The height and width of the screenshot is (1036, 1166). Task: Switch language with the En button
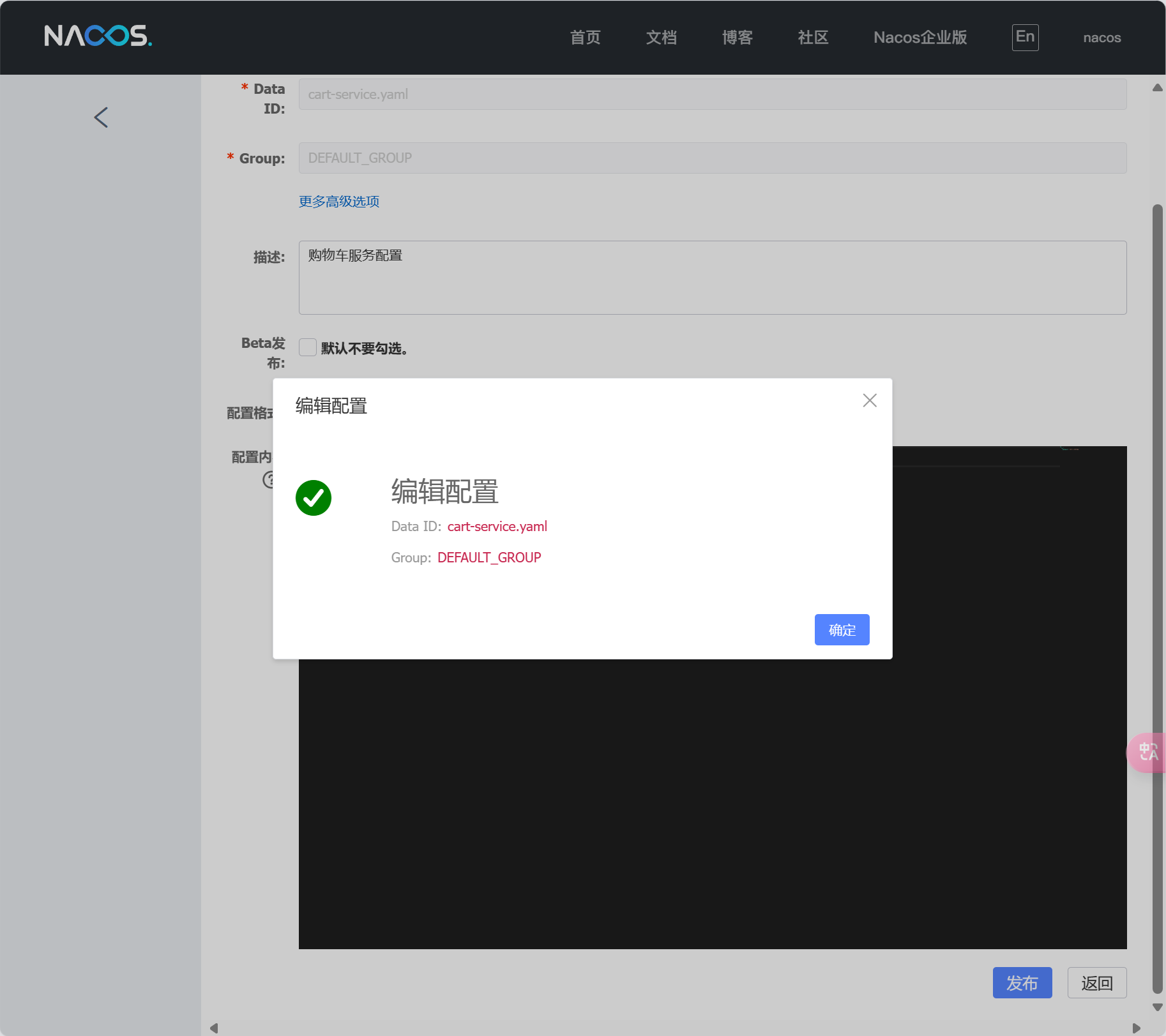(x=1025, y=37)
